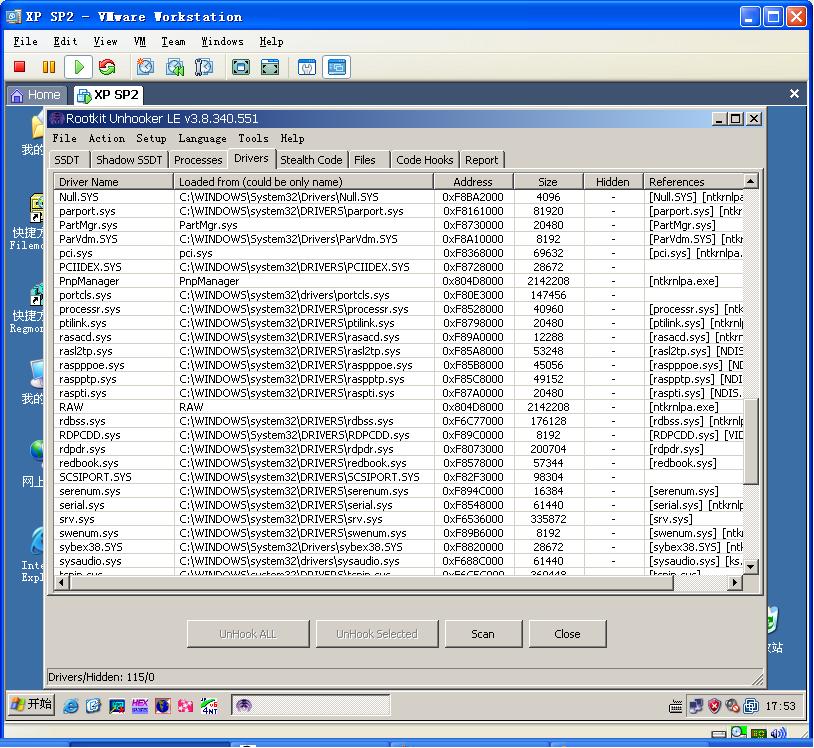This screenshot has width=814, height=748.
Task: Open the Language menu
Action: [202, 139]
